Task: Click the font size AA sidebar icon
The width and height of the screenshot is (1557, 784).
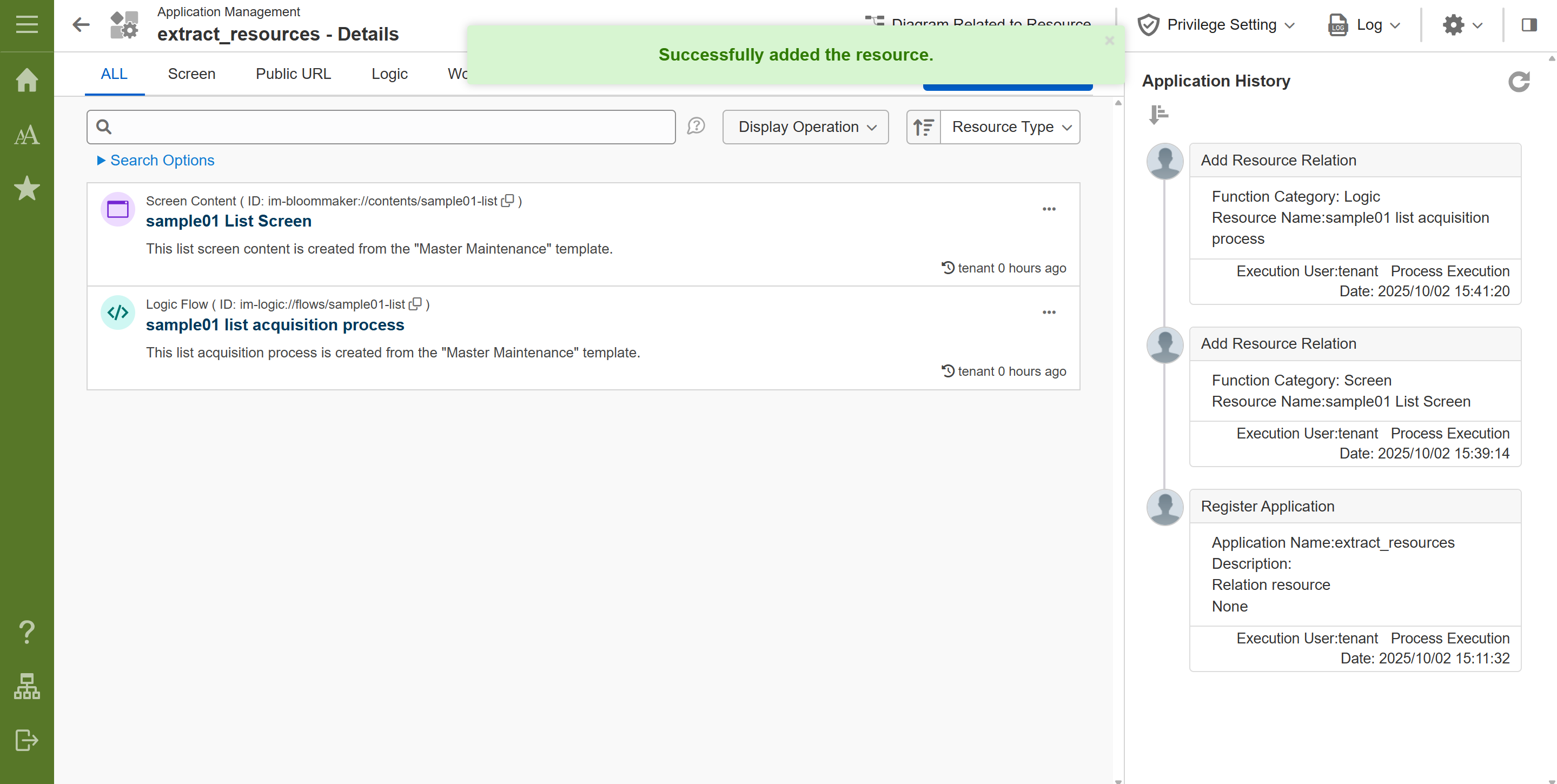Action: [x=26, y=135]
